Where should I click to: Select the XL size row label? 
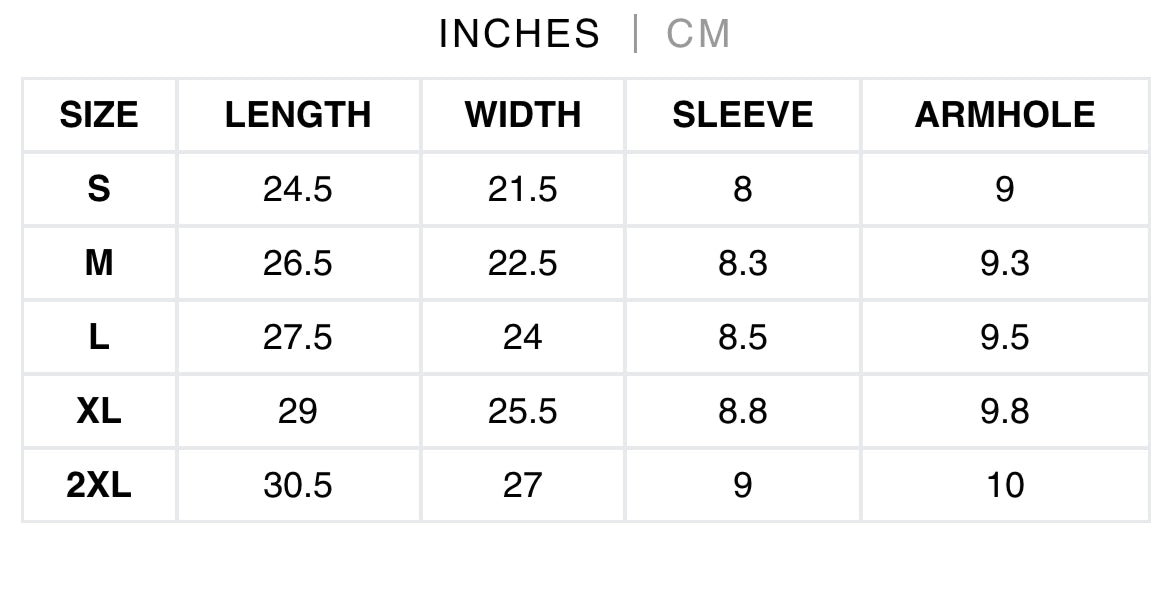(99, 411)
